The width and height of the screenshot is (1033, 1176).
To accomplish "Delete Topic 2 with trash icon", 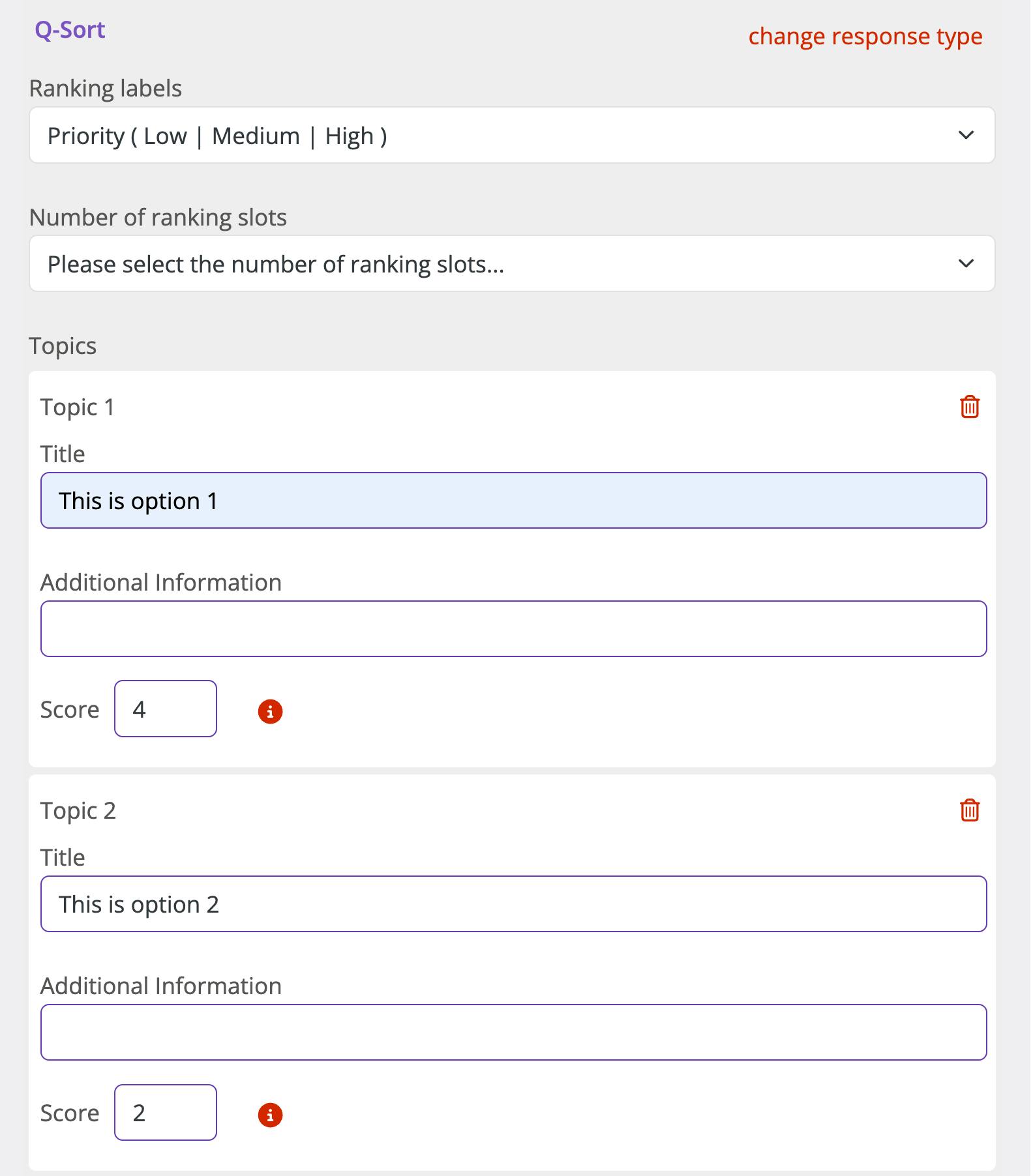I will (969, 810).
